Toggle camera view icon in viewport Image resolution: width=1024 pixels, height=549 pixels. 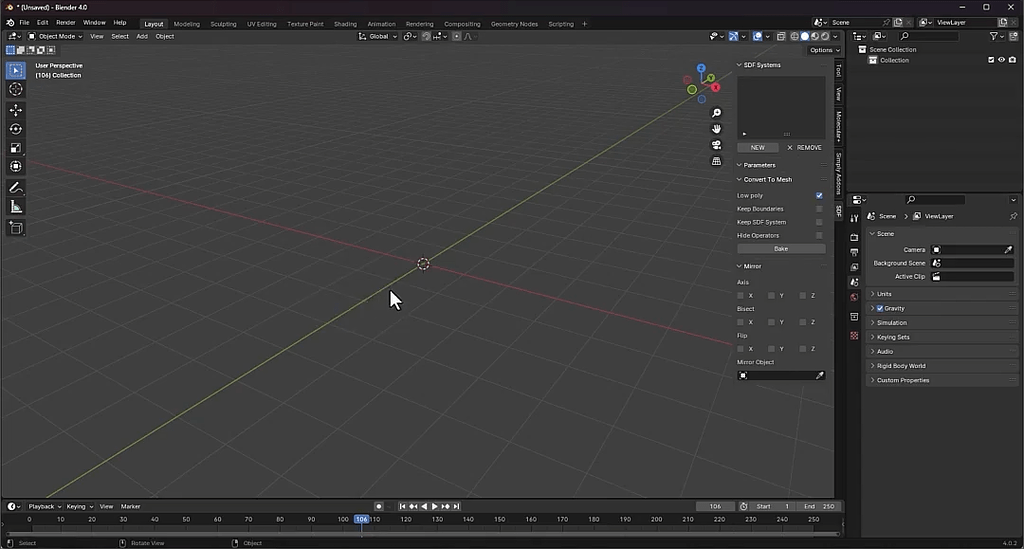716,145
